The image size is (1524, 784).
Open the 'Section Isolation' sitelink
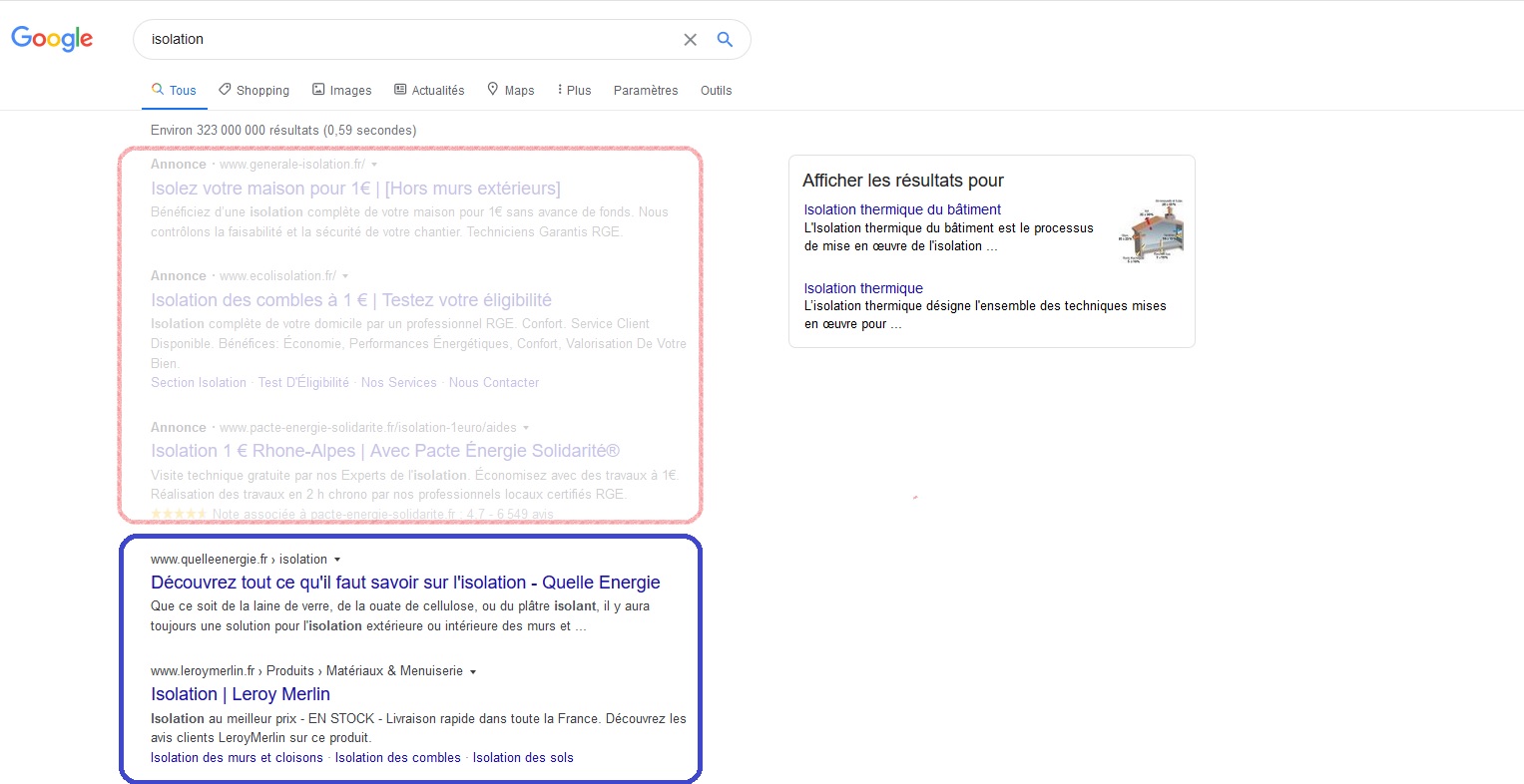click(199, 383)
